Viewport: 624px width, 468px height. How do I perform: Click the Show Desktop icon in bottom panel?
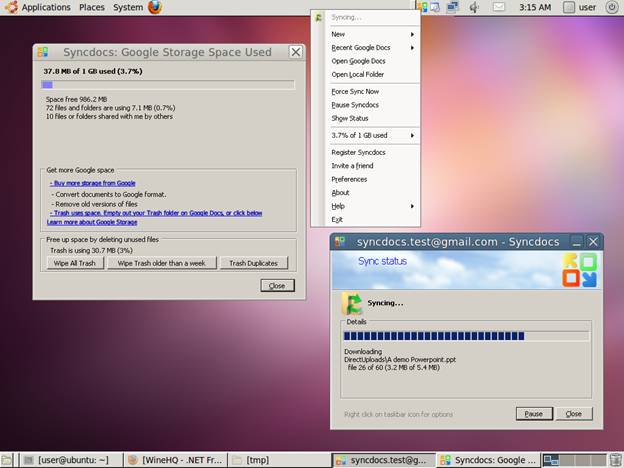click(6, 460)
